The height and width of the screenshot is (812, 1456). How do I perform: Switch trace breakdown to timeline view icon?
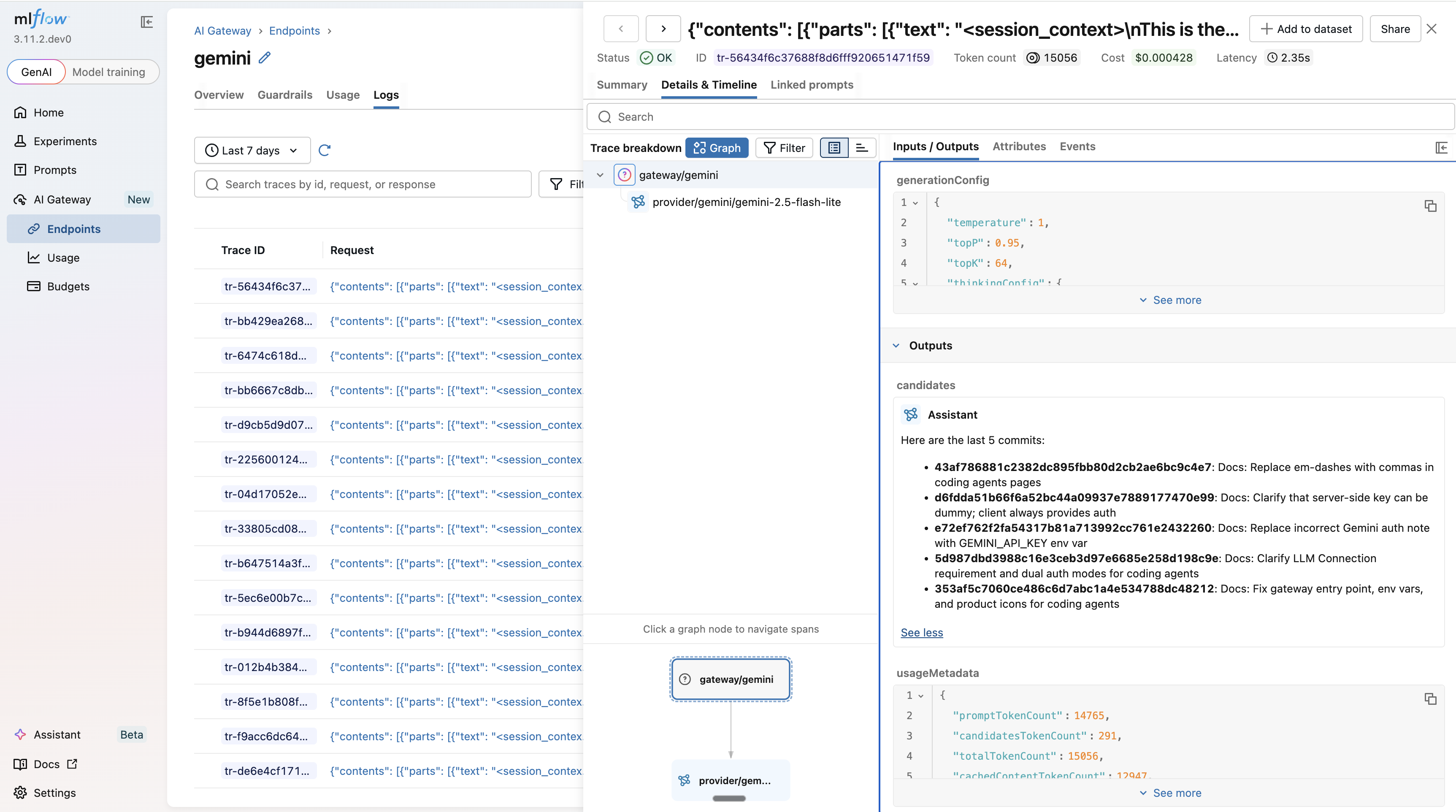(862, 148)
